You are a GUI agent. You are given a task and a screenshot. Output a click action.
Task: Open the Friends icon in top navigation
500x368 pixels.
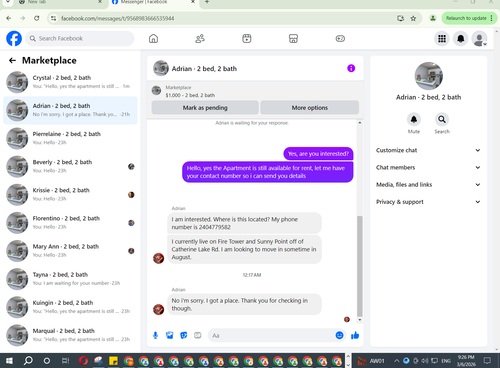click(200, 39)
